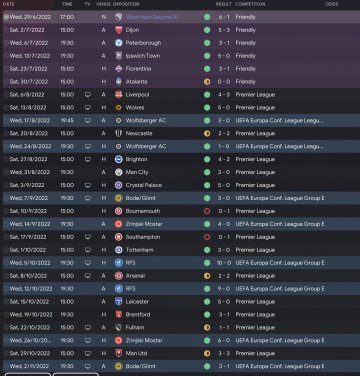Open the 10 - 0 result against RFS
Image resolution: width=360 pixels, height=376 pixels.
click(x=224, y=263)
